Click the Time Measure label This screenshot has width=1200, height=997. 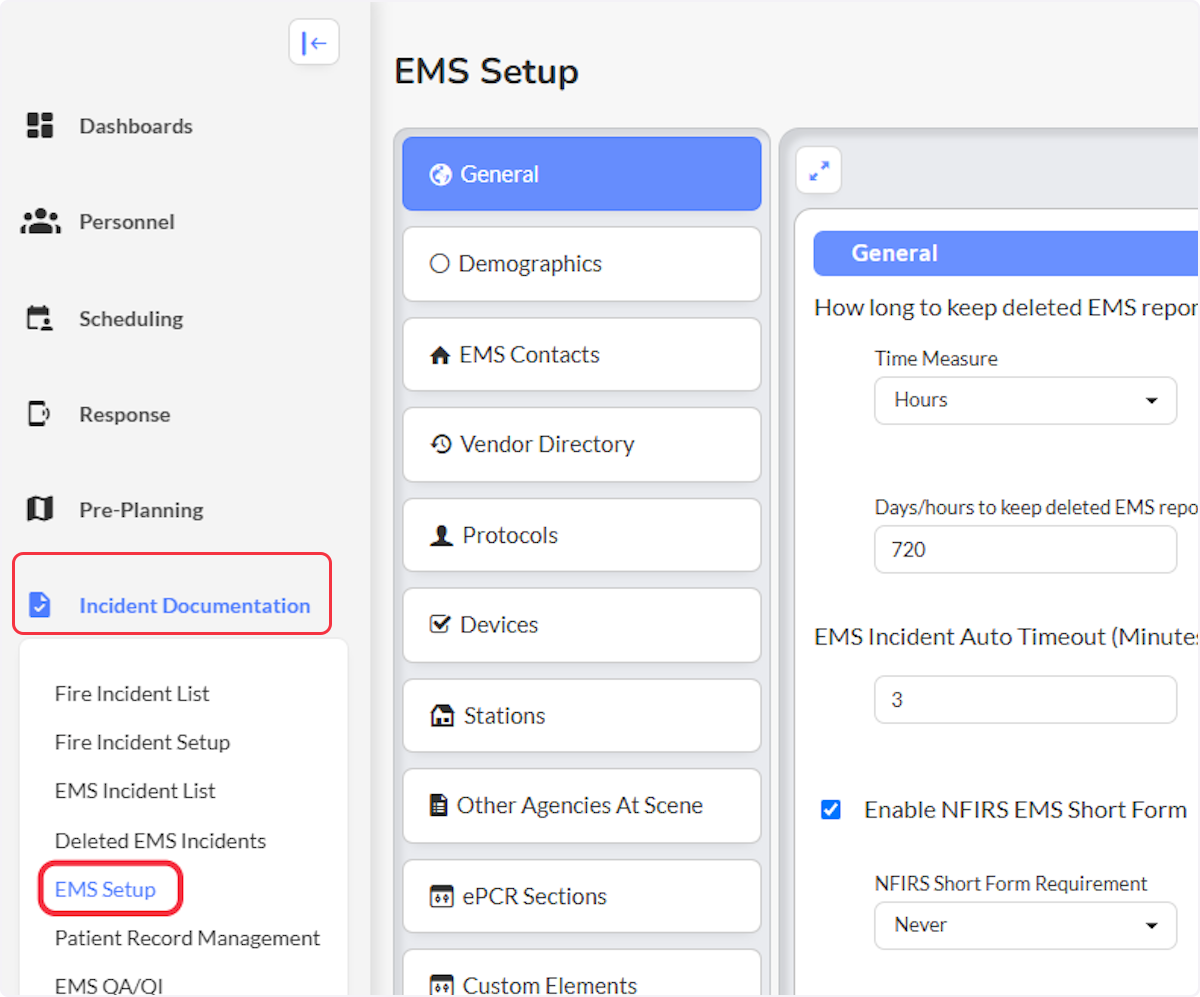936,358
